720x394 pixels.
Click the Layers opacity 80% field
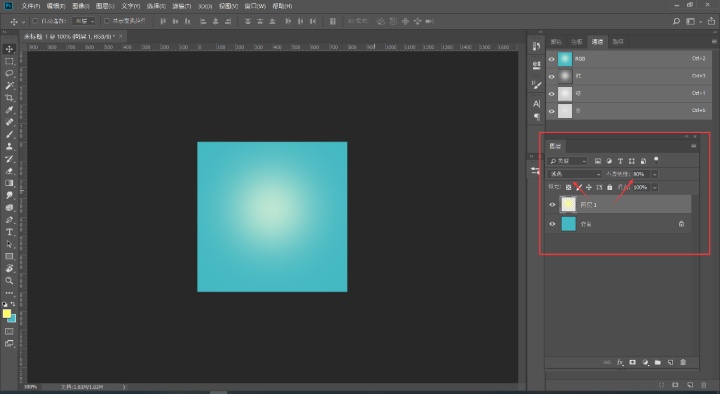click(641, 174)
